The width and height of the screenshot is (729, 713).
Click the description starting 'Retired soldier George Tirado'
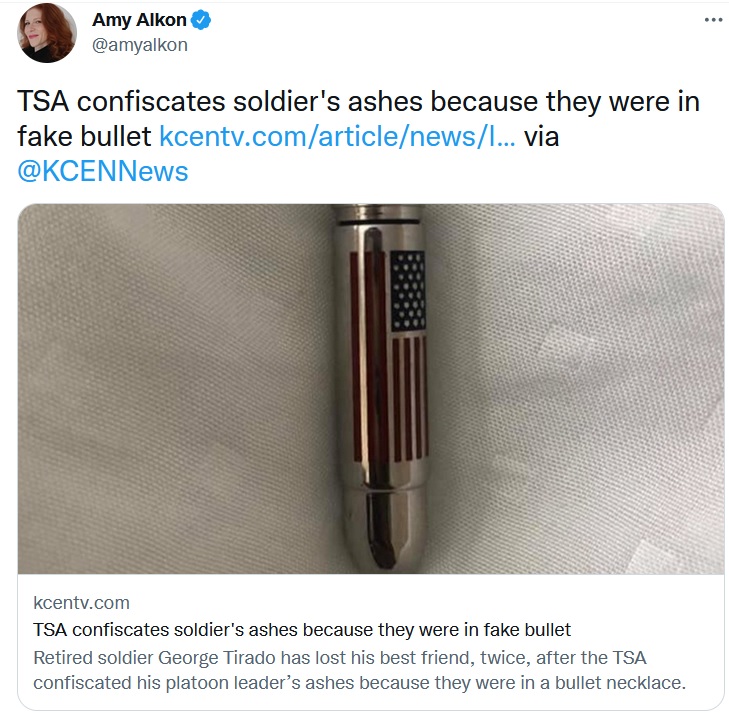point(359,670)
